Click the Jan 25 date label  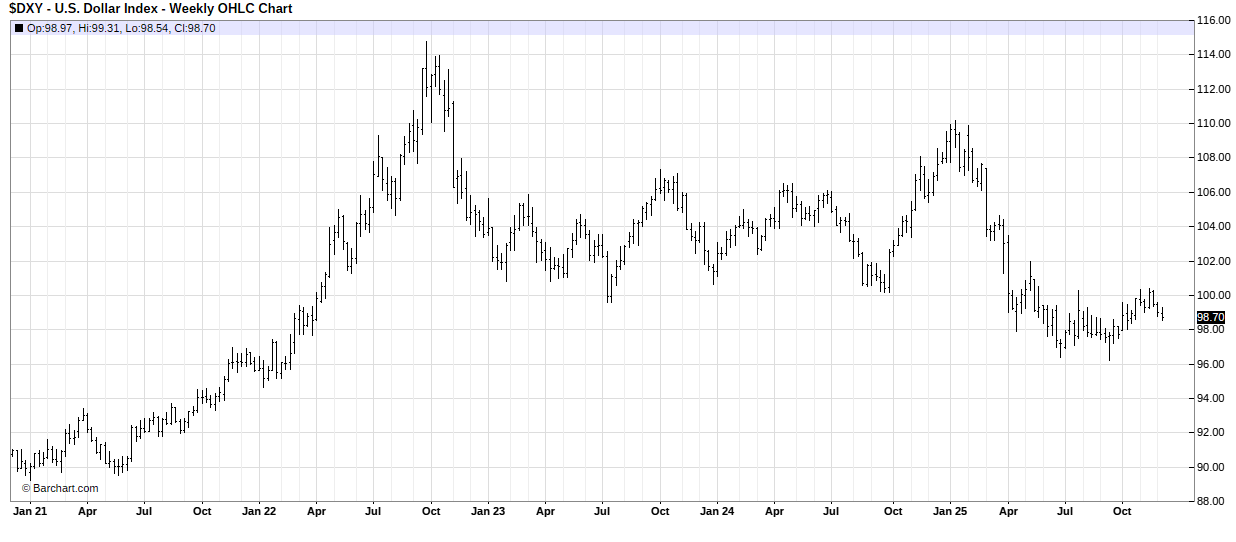tap(949, 511)
